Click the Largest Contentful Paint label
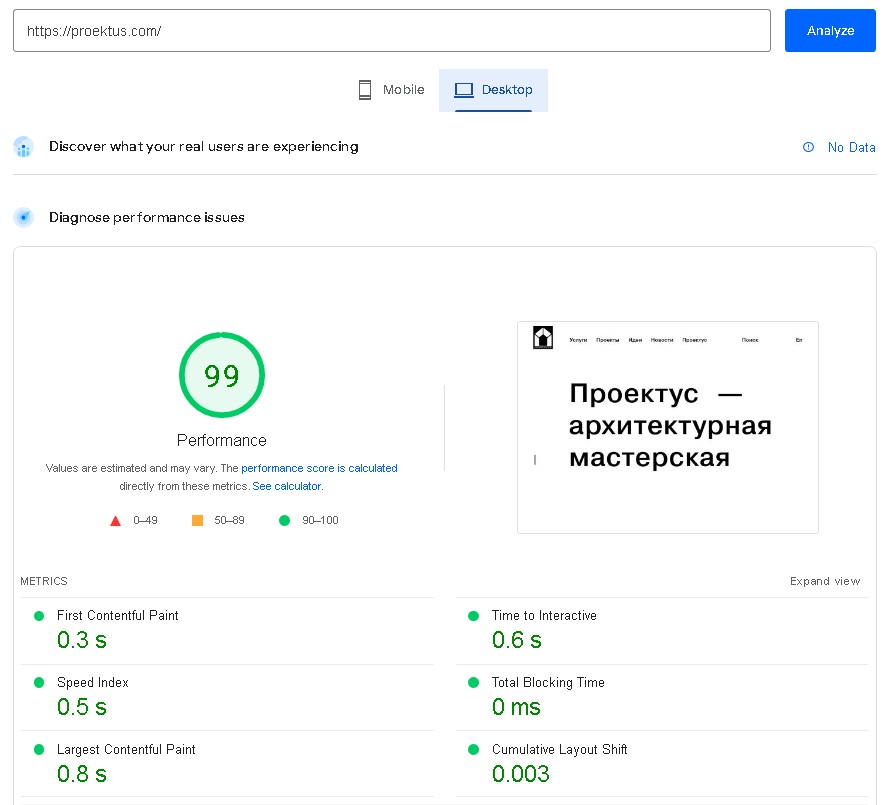Viewport: 891px width, 805px height. 126,749
